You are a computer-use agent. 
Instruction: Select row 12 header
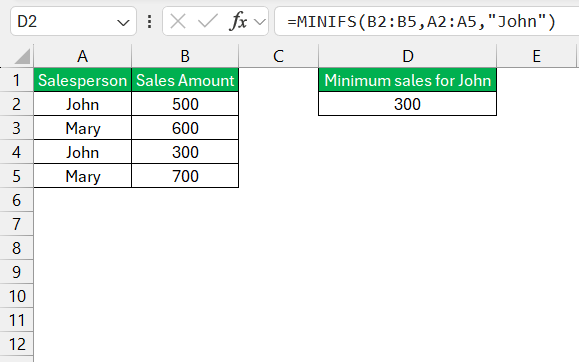[x=17, y=344]
